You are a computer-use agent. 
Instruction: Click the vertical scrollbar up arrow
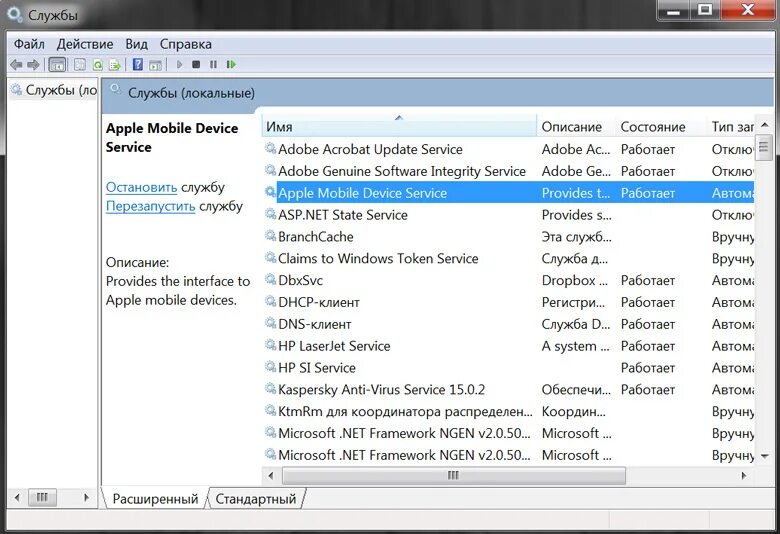pyautogui.click(x=765, y=125)
